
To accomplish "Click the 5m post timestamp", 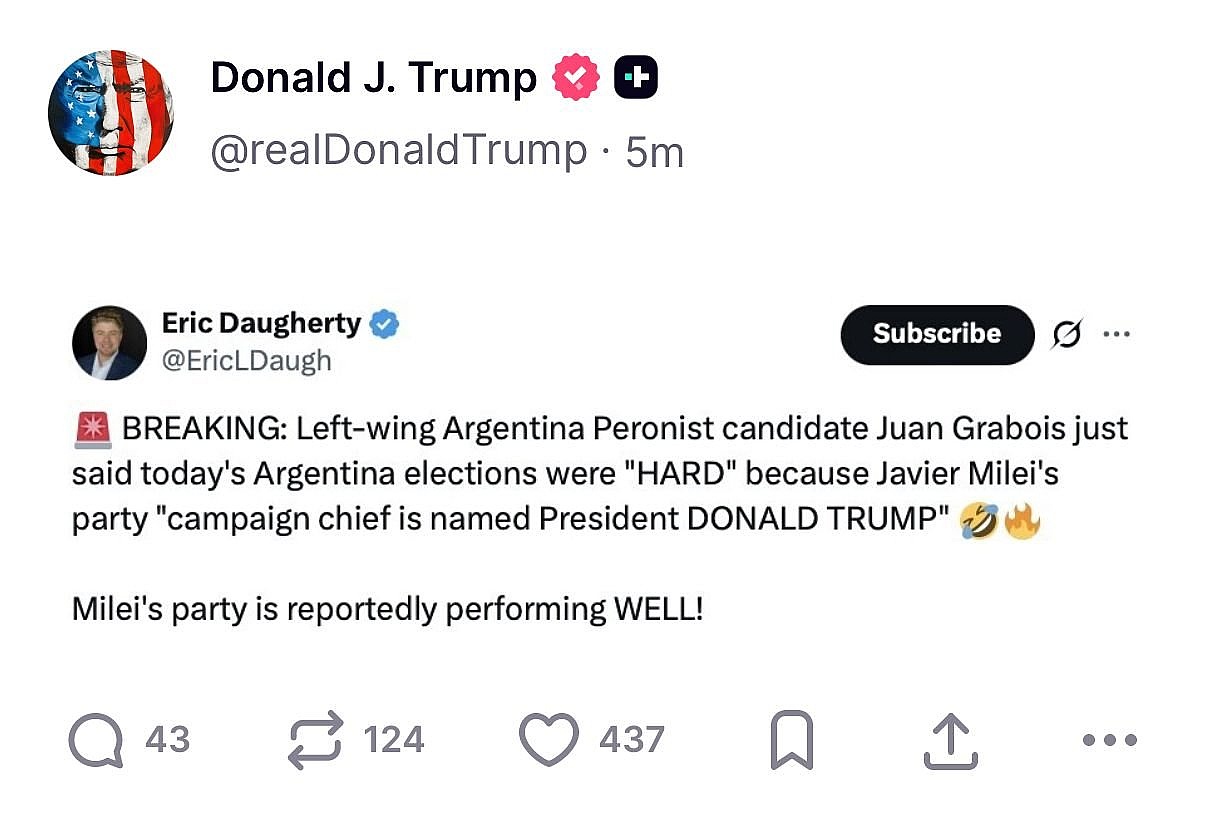I will point(655,153).
